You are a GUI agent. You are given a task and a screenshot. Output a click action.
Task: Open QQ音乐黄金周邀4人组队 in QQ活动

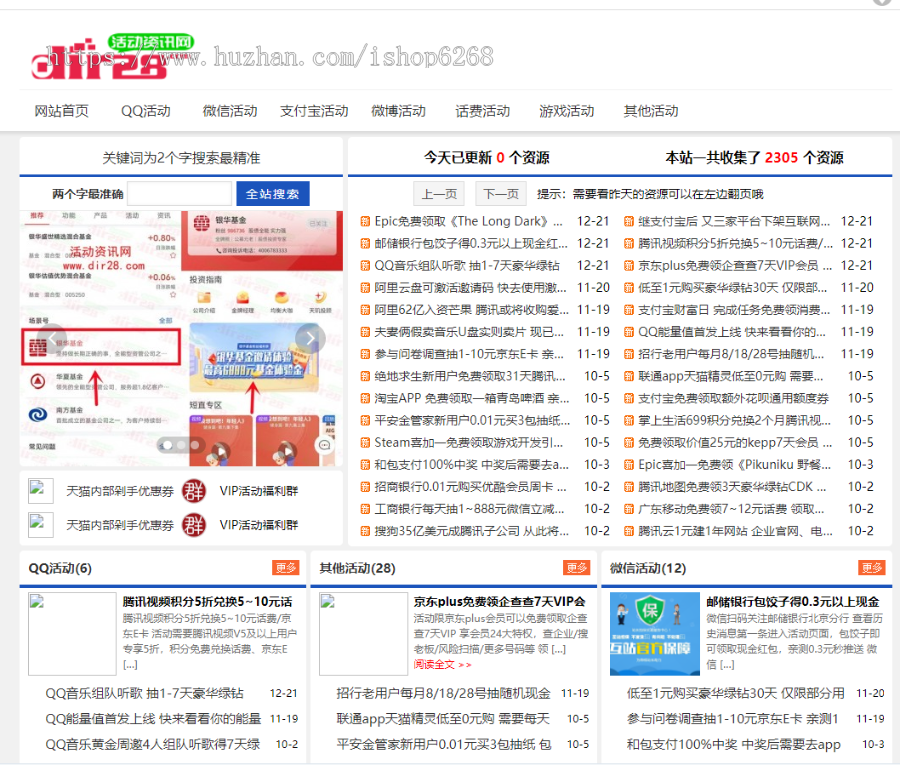[153, 745]
